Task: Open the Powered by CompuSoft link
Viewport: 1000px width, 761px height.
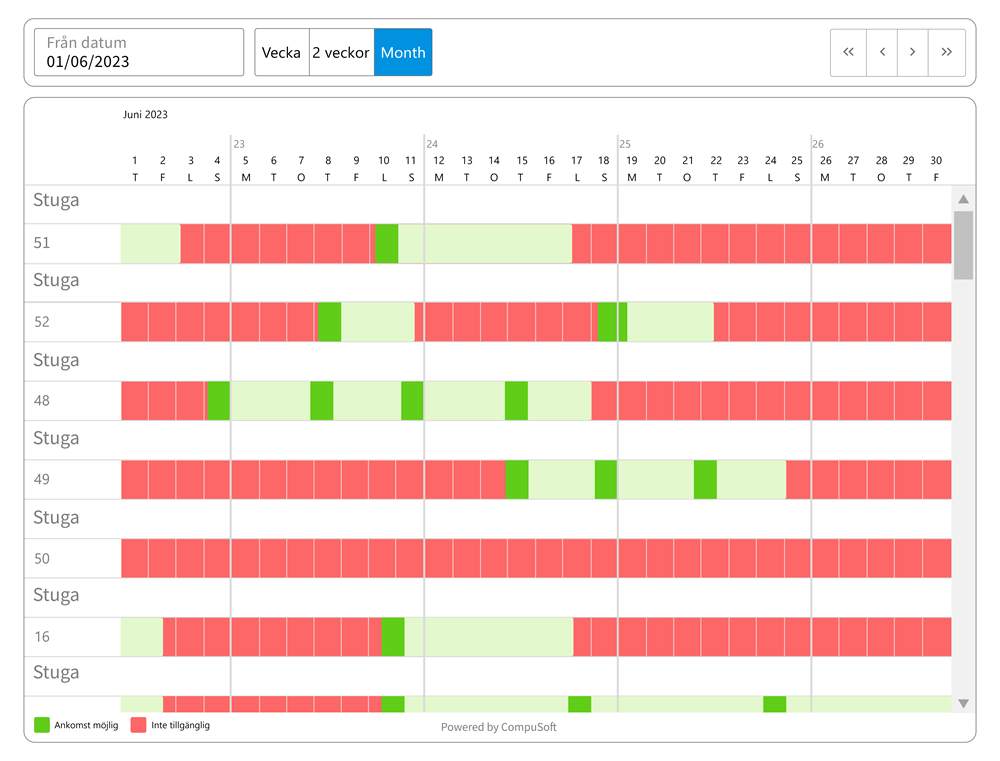Action: pos(498,727)
